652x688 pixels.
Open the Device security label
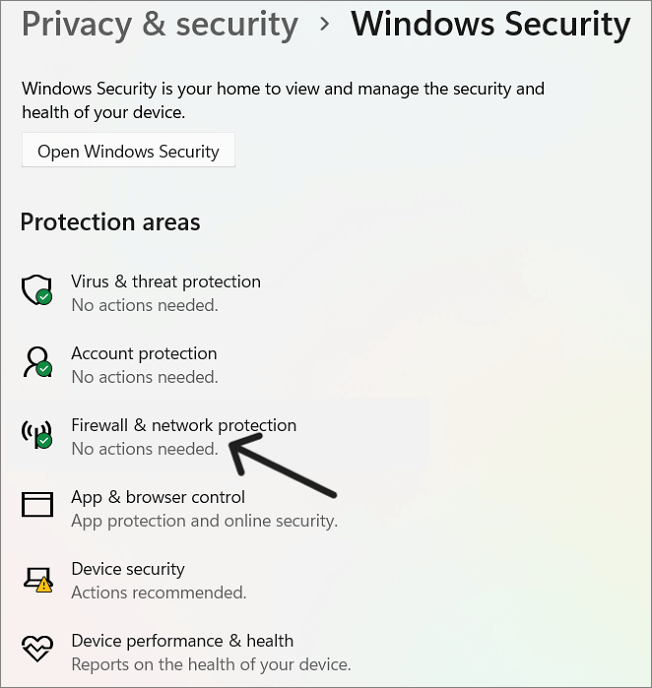tap(128, 570)
